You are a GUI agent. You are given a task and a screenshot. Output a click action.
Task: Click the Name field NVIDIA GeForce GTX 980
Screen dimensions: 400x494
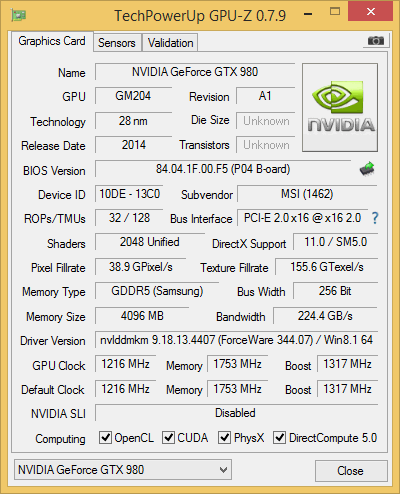click(195, 72)
